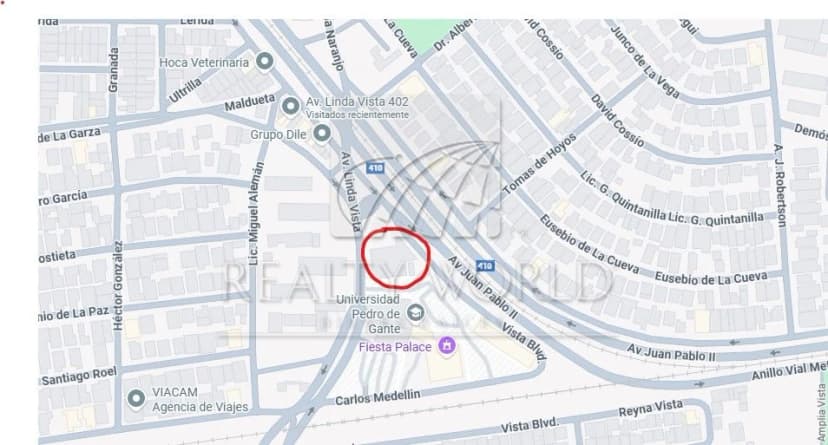Click the Hoca Veterinaria text label
The width and height of the screenshot is (828, 445).
pyautogui.click(x=204, y=62)
